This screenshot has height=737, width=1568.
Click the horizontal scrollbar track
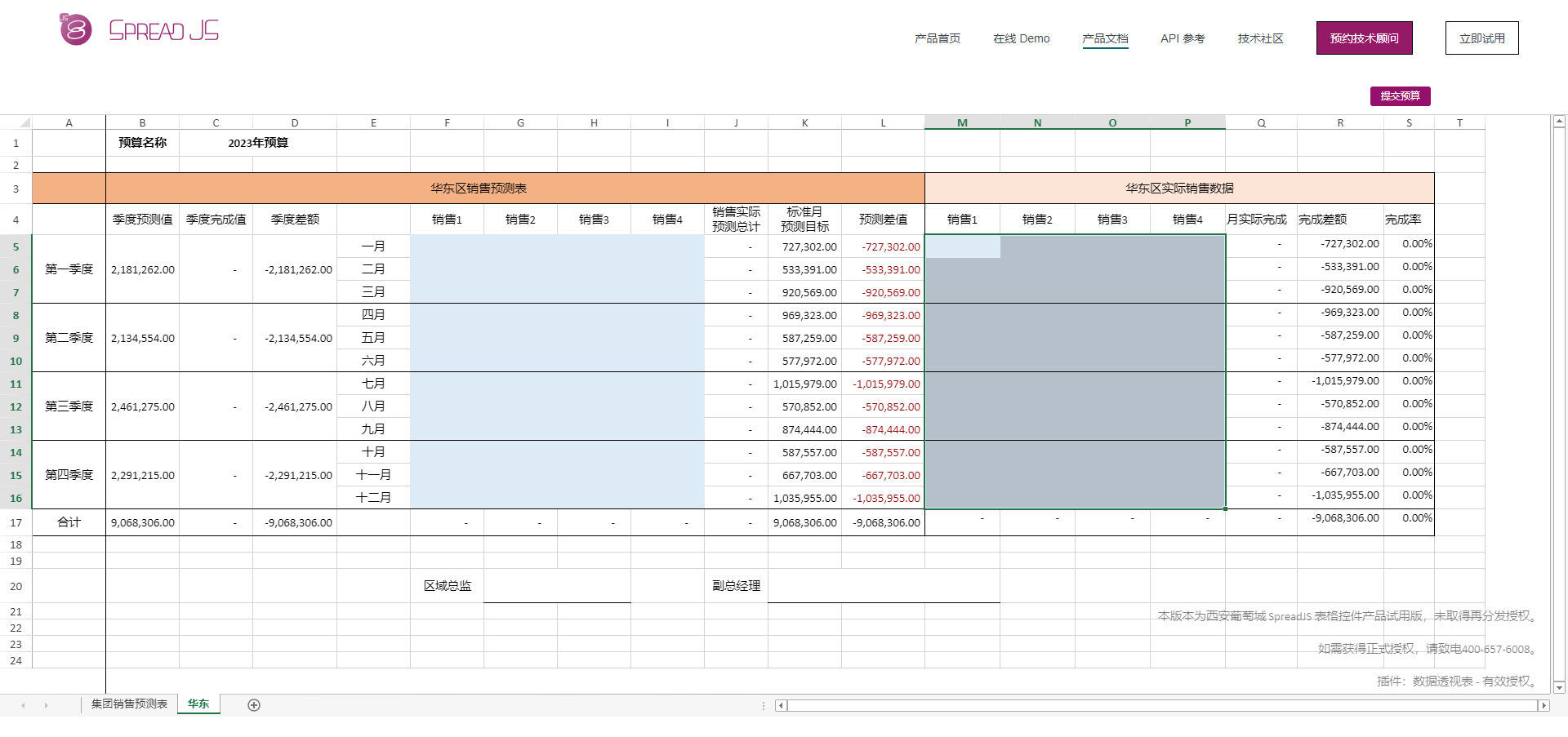point(1162,705)
